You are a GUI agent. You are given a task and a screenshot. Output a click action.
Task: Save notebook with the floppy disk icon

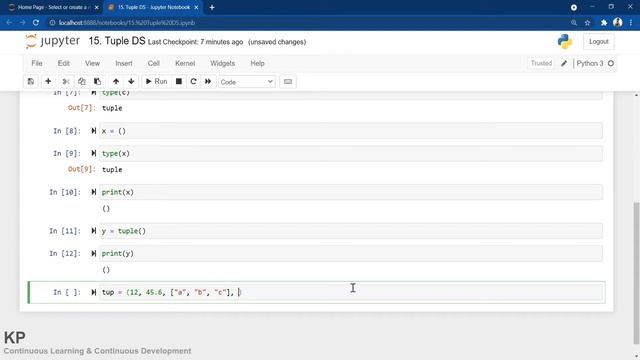tap(31, 82)
